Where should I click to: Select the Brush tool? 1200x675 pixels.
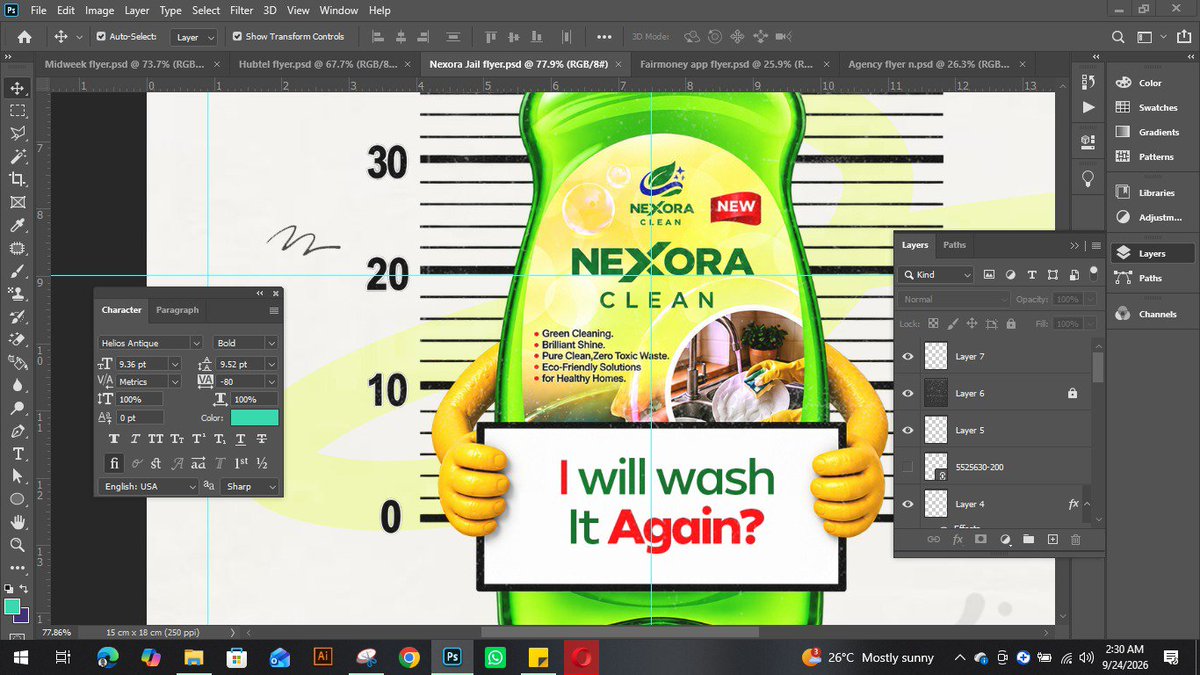coord(17,271)
